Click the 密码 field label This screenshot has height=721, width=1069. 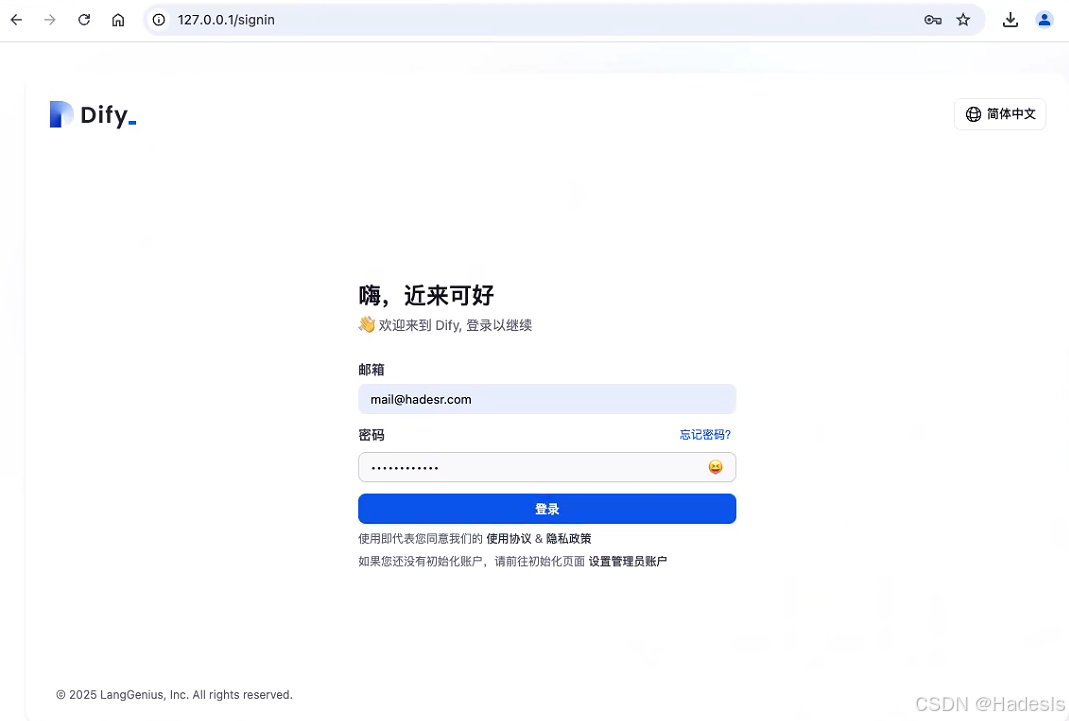(372, 435)
